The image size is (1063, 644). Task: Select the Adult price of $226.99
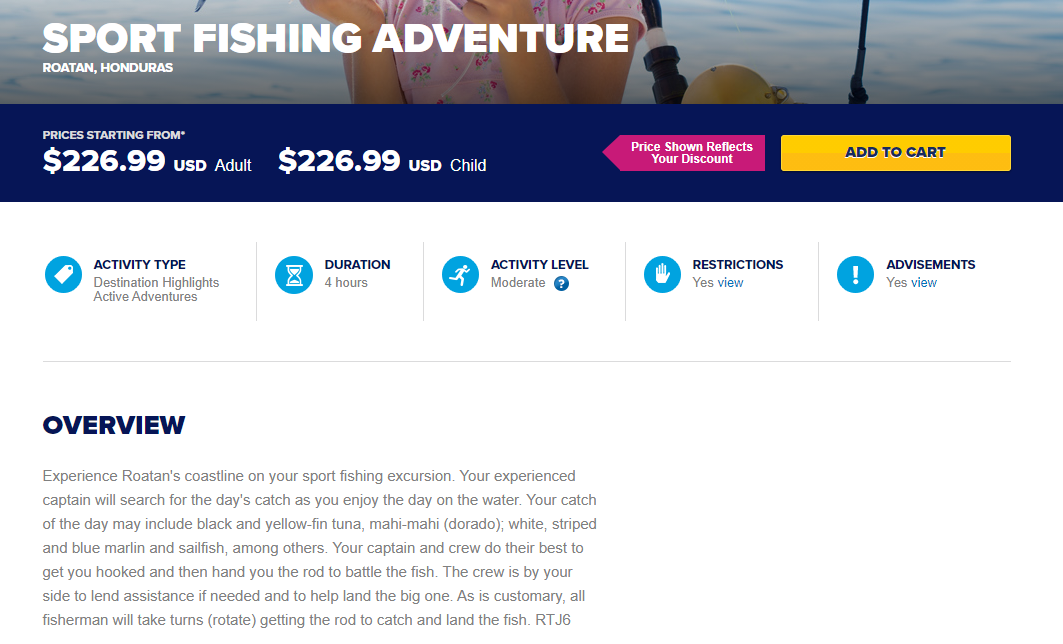pyautogui.click(x=104, y=160)
